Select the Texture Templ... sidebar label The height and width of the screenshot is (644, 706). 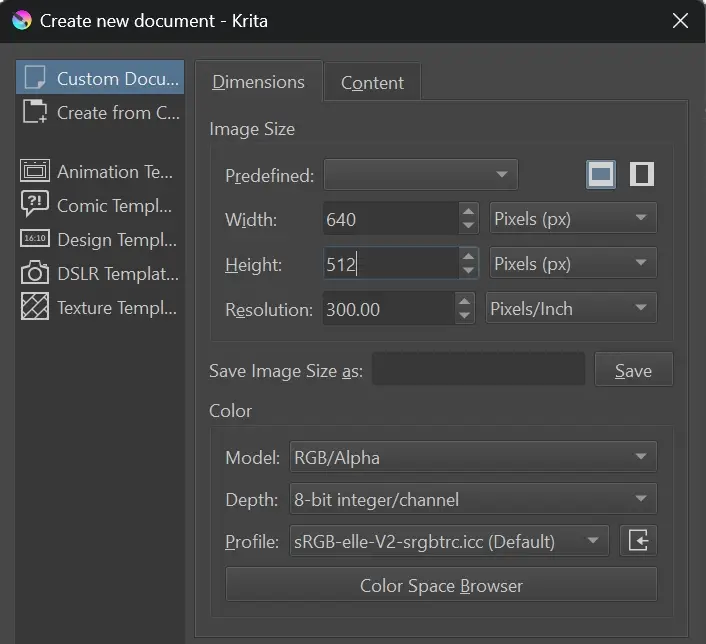coord(117,308)
